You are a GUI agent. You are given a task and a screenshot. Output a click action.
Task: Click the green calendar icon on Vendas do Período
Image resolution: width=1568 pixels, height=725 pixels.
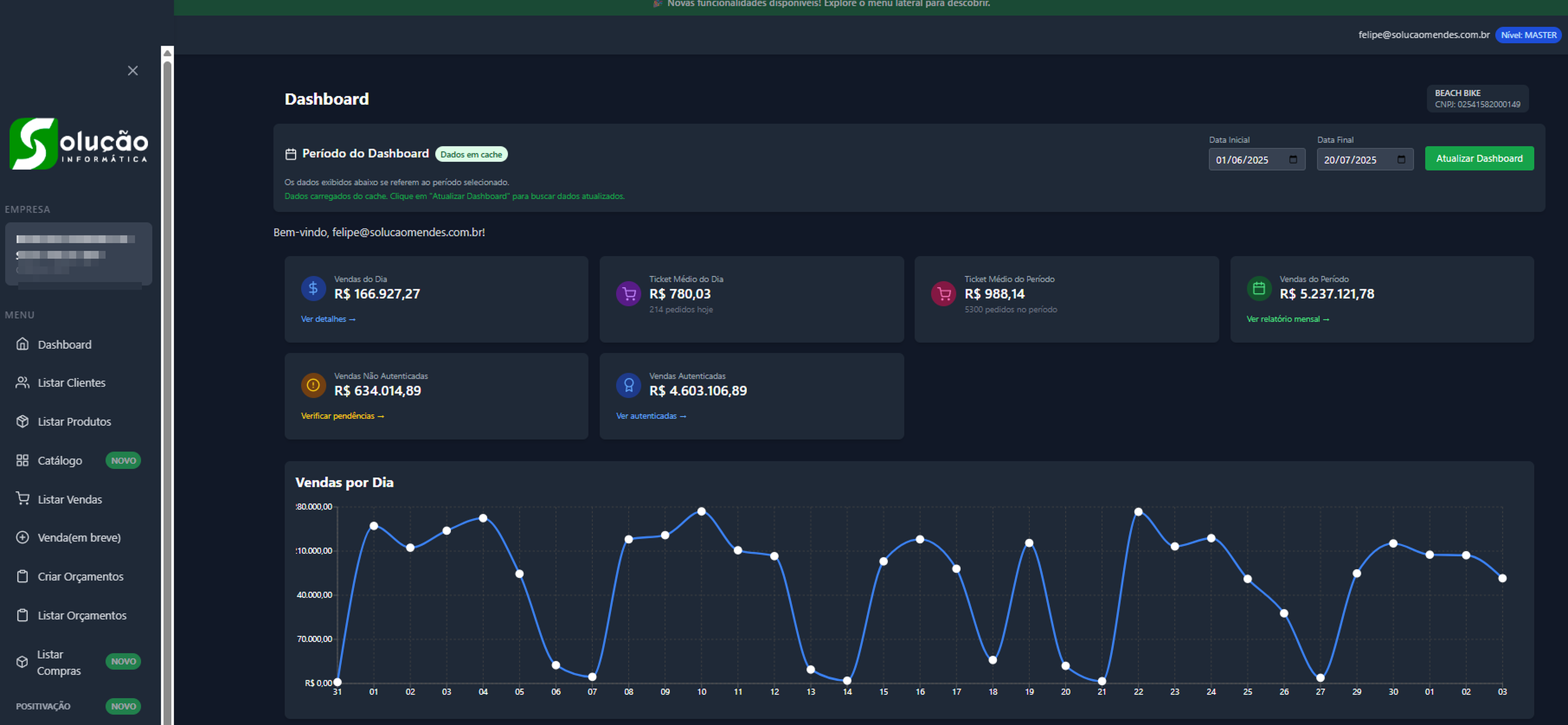click(1259, 289)
